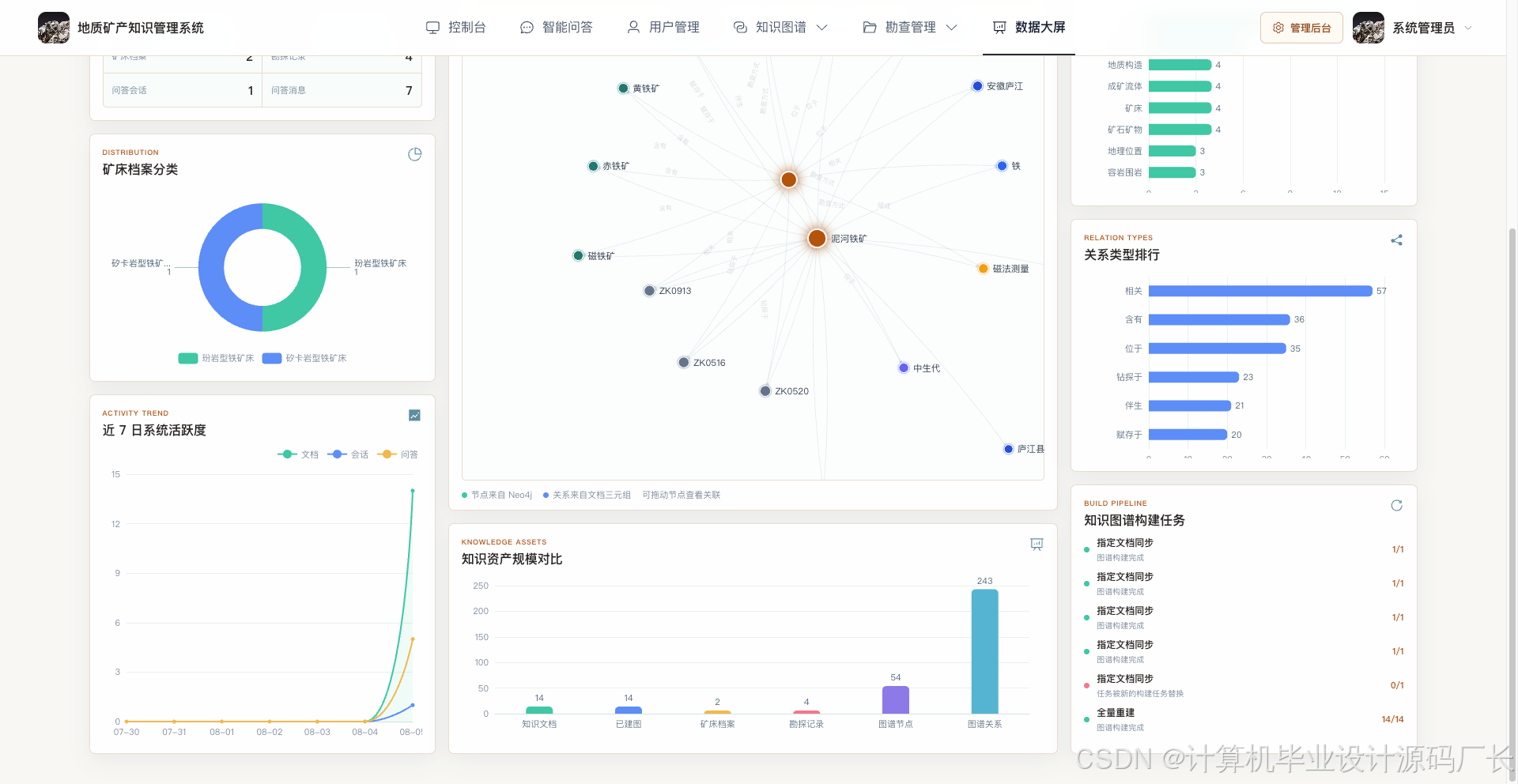
Task: Select the 泥河铁矿 graph node
Action: pyautogui.click(x=817, y=238)
